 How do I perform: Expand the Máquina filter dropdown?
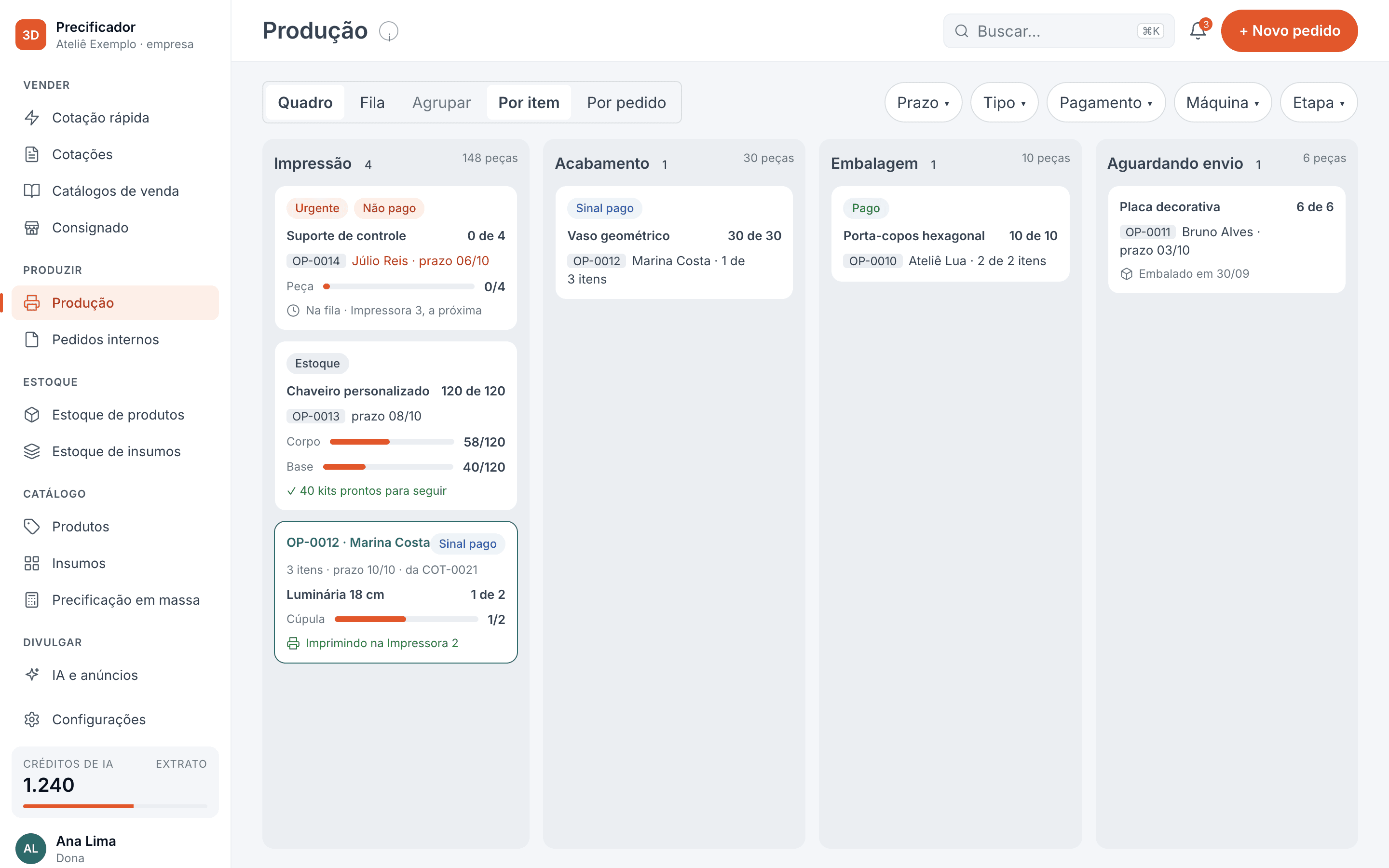pyautogui.click(x=1223, y=103)
